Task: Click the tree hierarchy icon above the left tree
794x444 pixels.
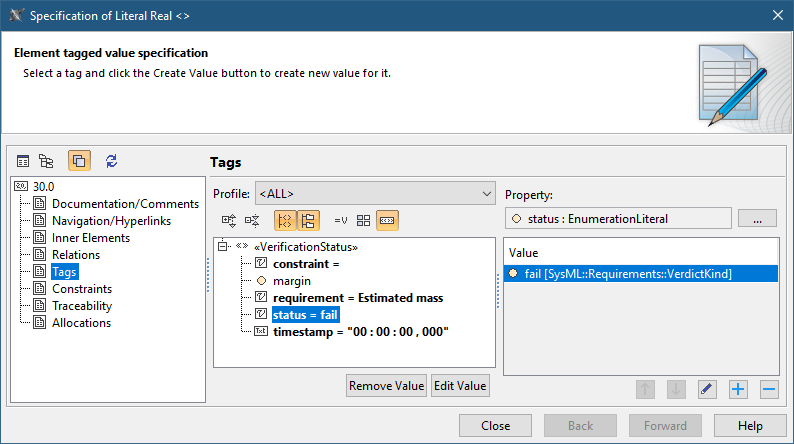Action: (x=46, y=161)
